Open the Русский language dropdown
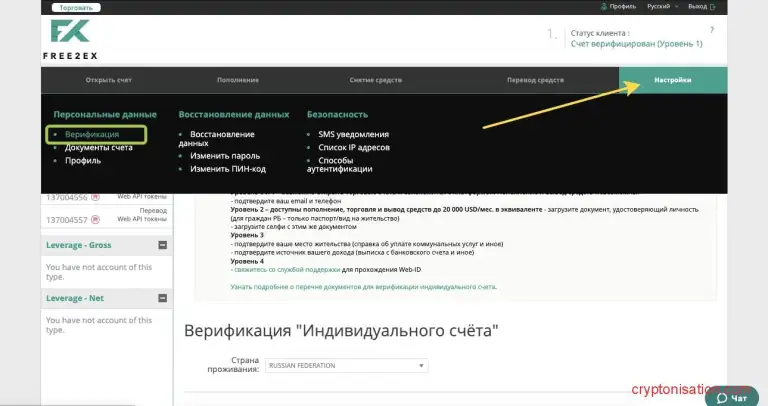This screenshot has width=768, height=406. pyautogui.click(x=657, y=6)
